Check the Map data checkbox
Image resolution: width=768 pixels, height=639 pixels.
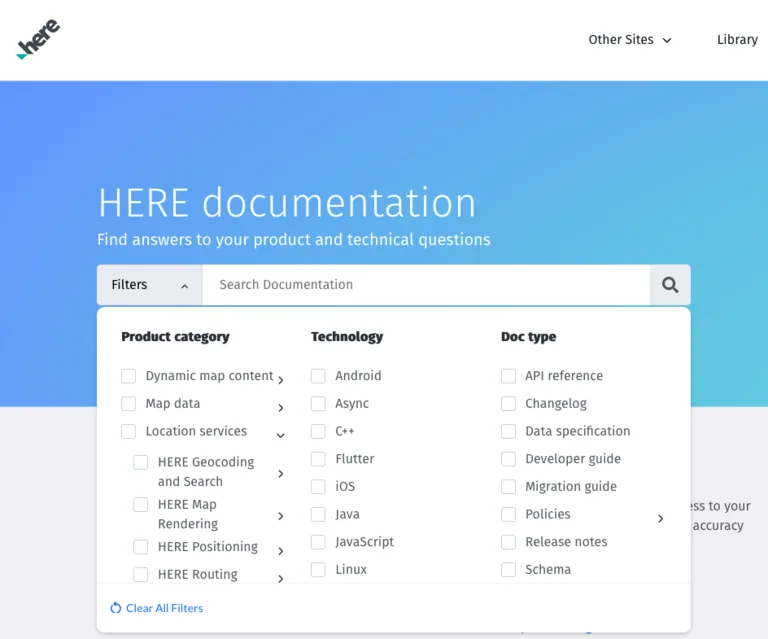tap(128, 404)
